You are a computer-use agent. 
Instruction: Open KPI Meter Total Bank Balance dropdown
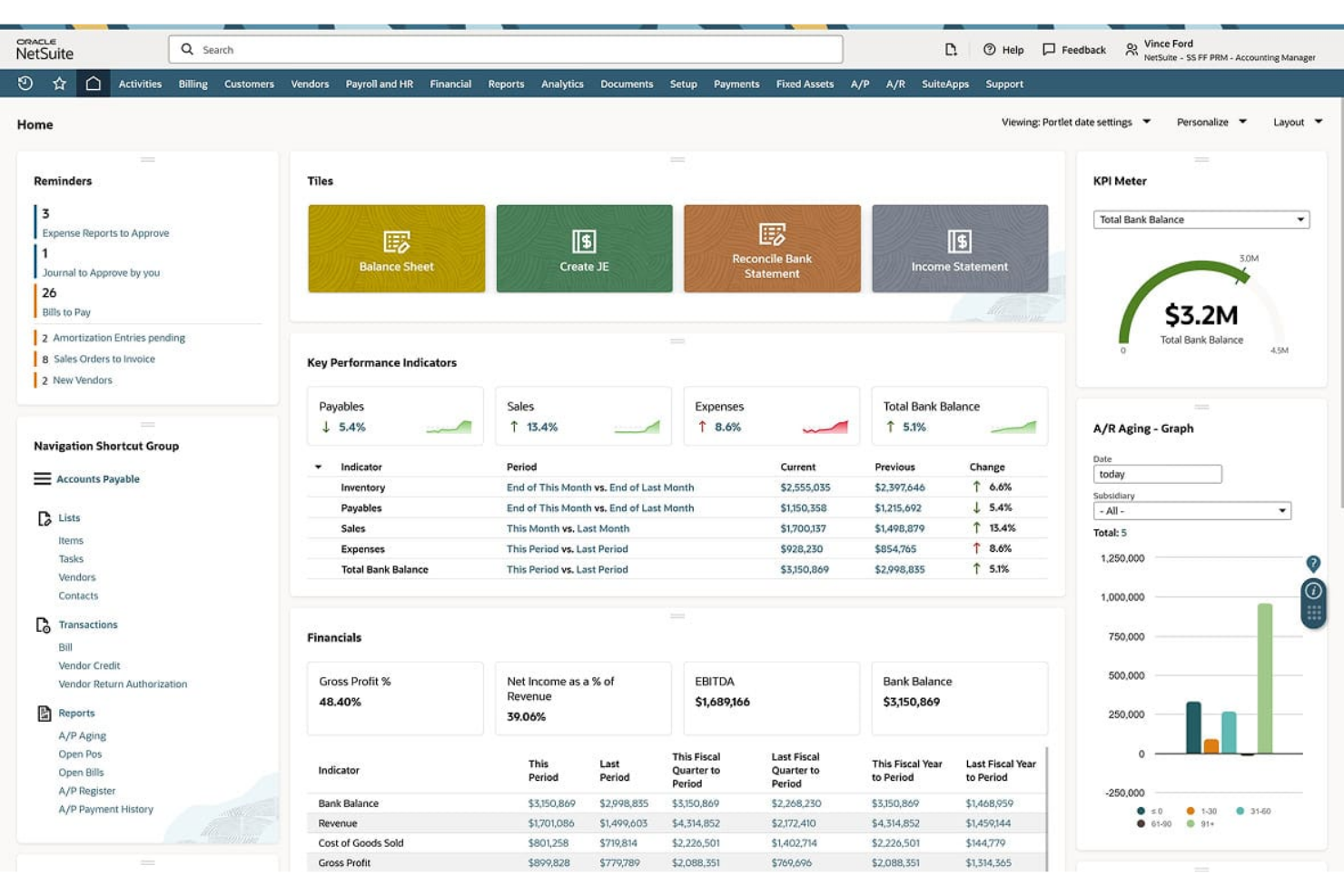click(1201, 220)
